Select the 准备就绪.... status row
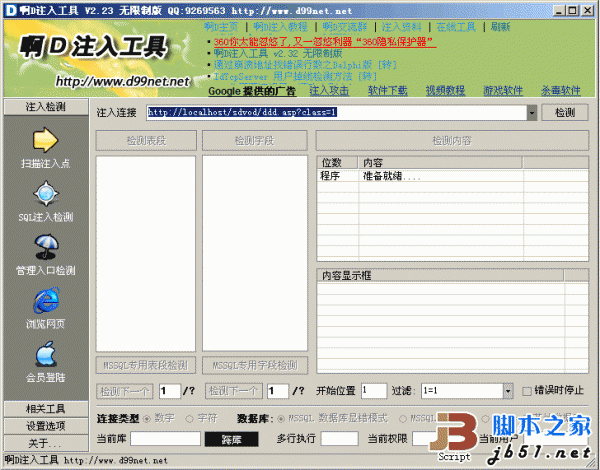This screenshot has width=600, height=470. coord(453,176)
